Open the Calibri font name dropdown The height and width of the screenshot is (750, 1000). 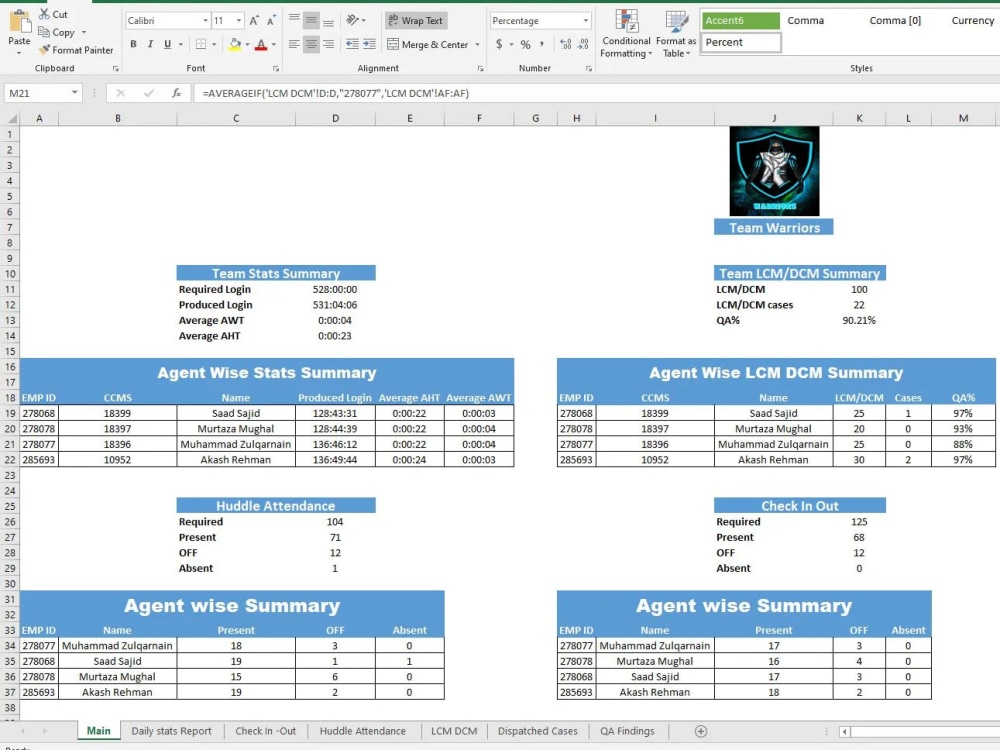tap(205, 20)
